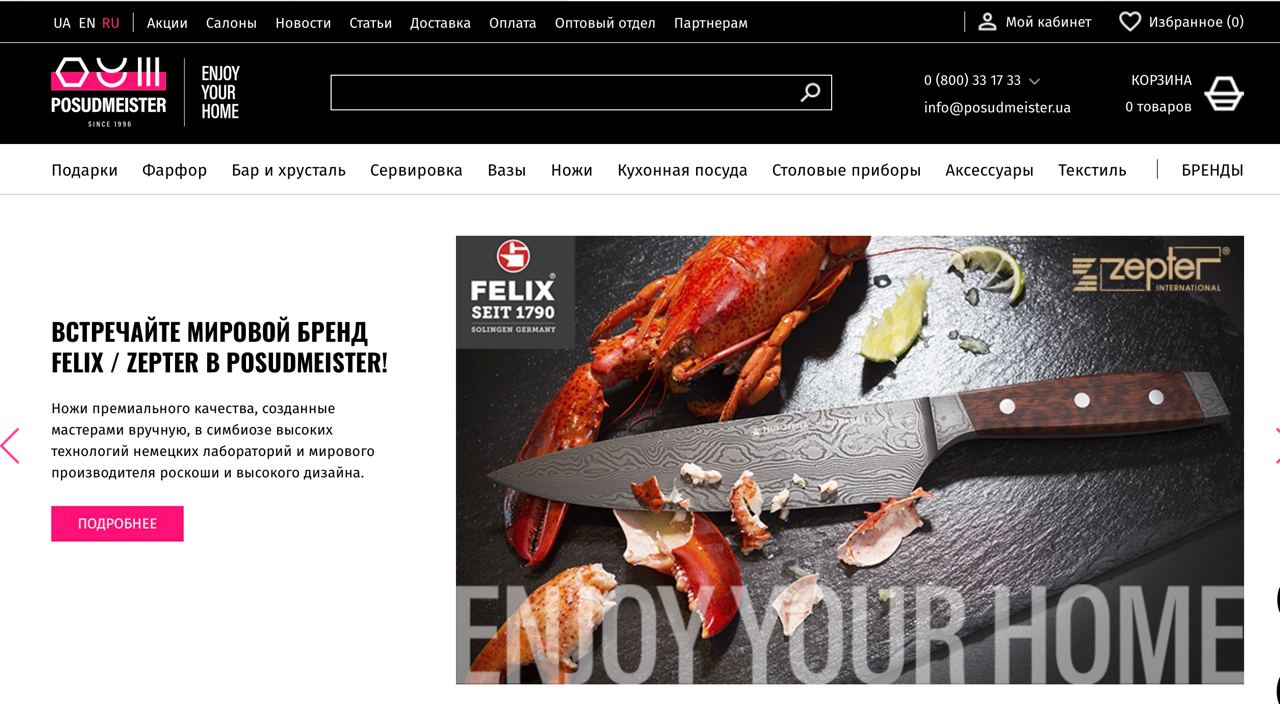Screen dimensions: 1280x704
Task: Open the Фарфор category
Action: tap(174, 170)
